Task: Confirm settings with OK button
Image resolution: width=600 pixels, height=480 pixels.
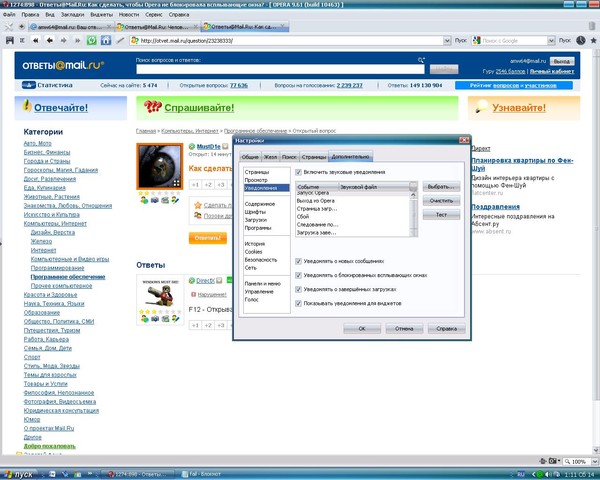Action: pos(362,328)
